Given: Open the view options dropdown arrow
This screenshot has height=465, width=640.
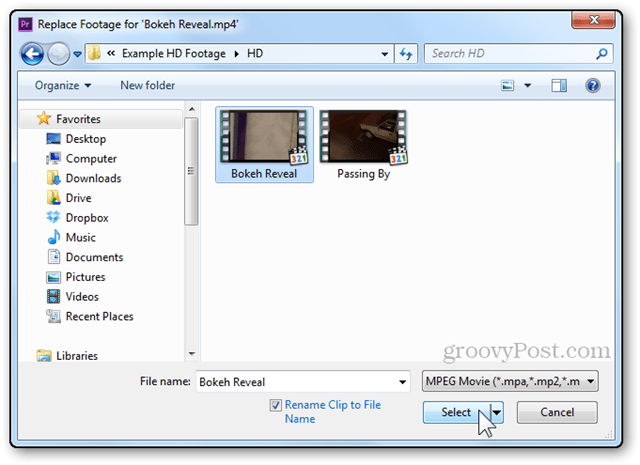Looking at the screenshot, I should 527,85.
